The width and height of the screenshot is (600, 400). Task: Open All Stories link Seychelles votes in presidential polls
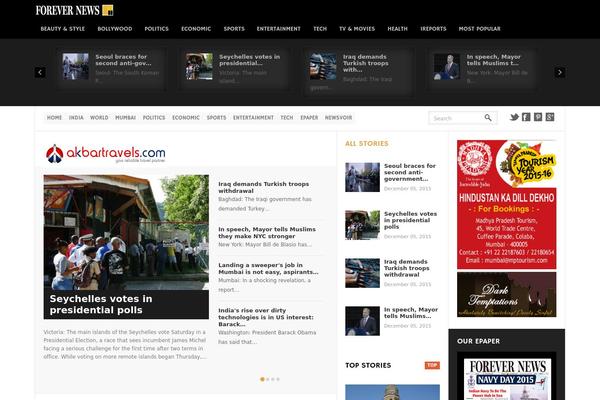click(x=410, y=220)
